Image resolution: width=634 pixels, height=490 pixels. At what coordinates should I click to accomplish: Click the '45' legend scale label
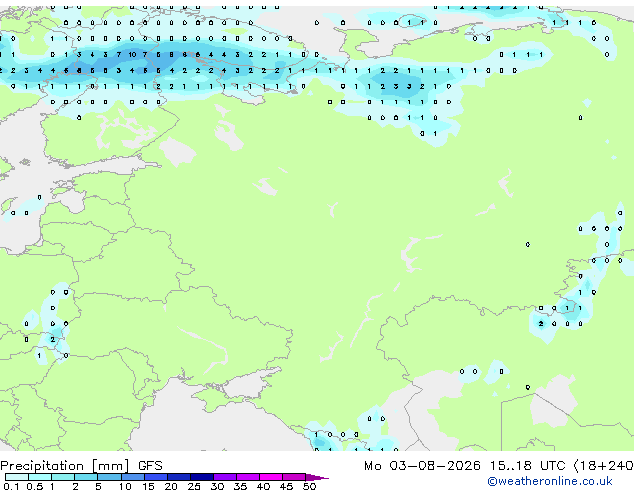tap(286, 486)
